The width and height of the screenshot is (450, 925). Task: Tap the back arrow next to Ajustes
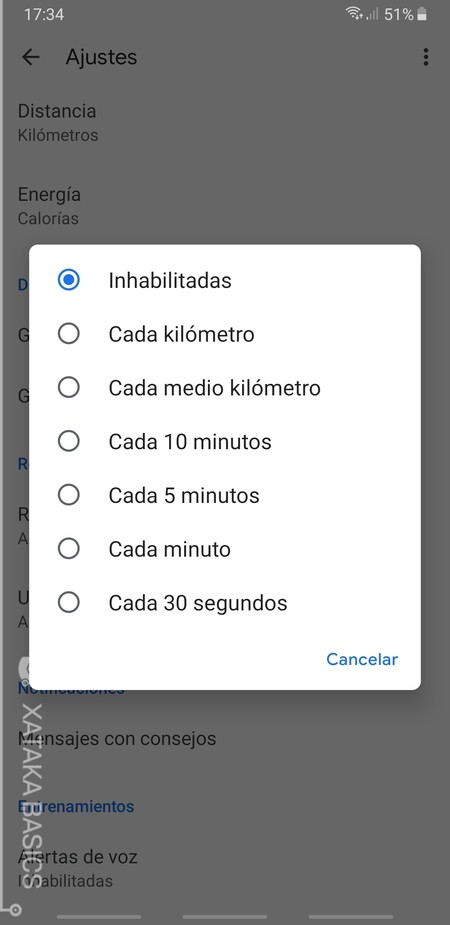30,57
